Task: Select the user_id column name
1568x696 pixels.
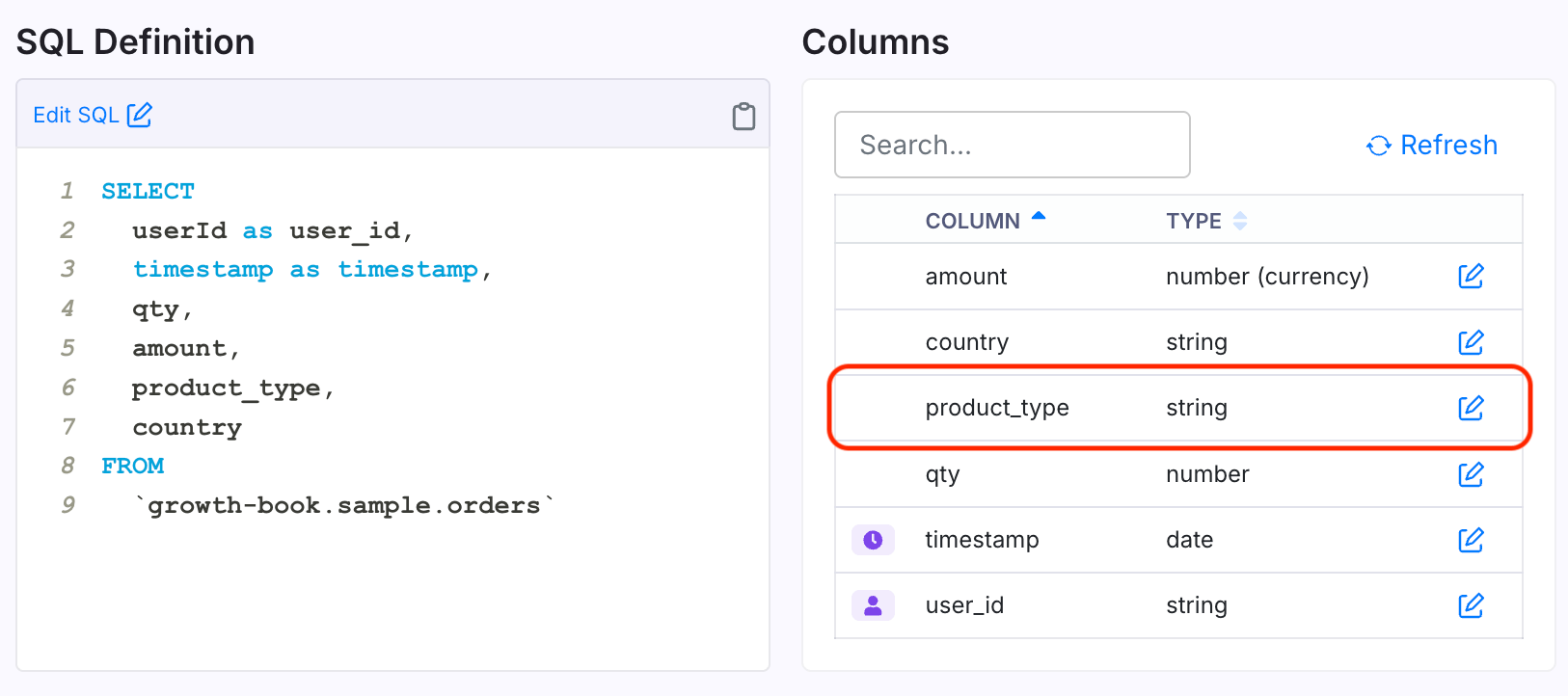Action: [x=964, y=605]
